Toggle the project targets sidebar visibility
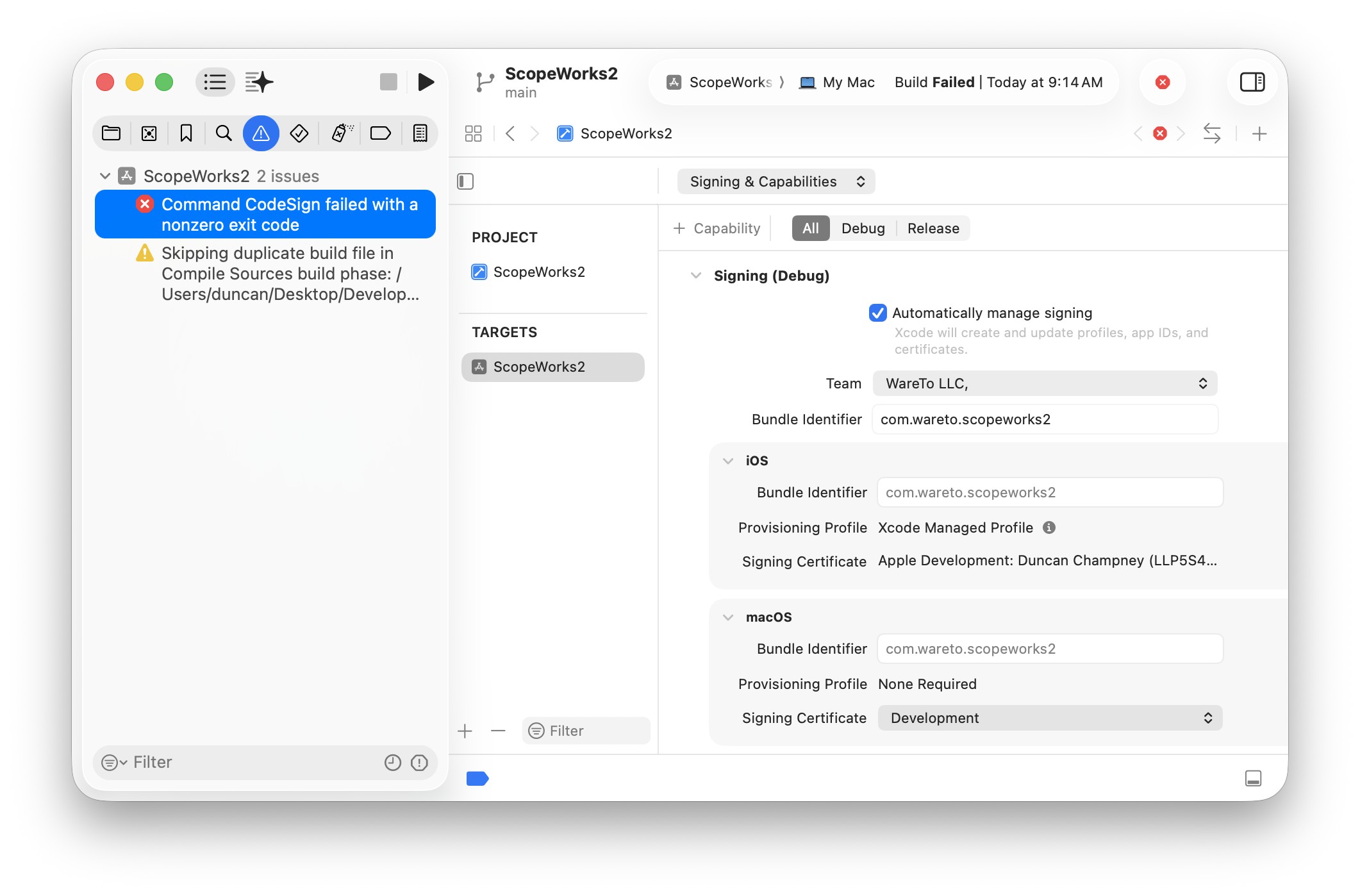Image resolution: width=1360 pixels, height=896 pixels. [x=465, y=181]
